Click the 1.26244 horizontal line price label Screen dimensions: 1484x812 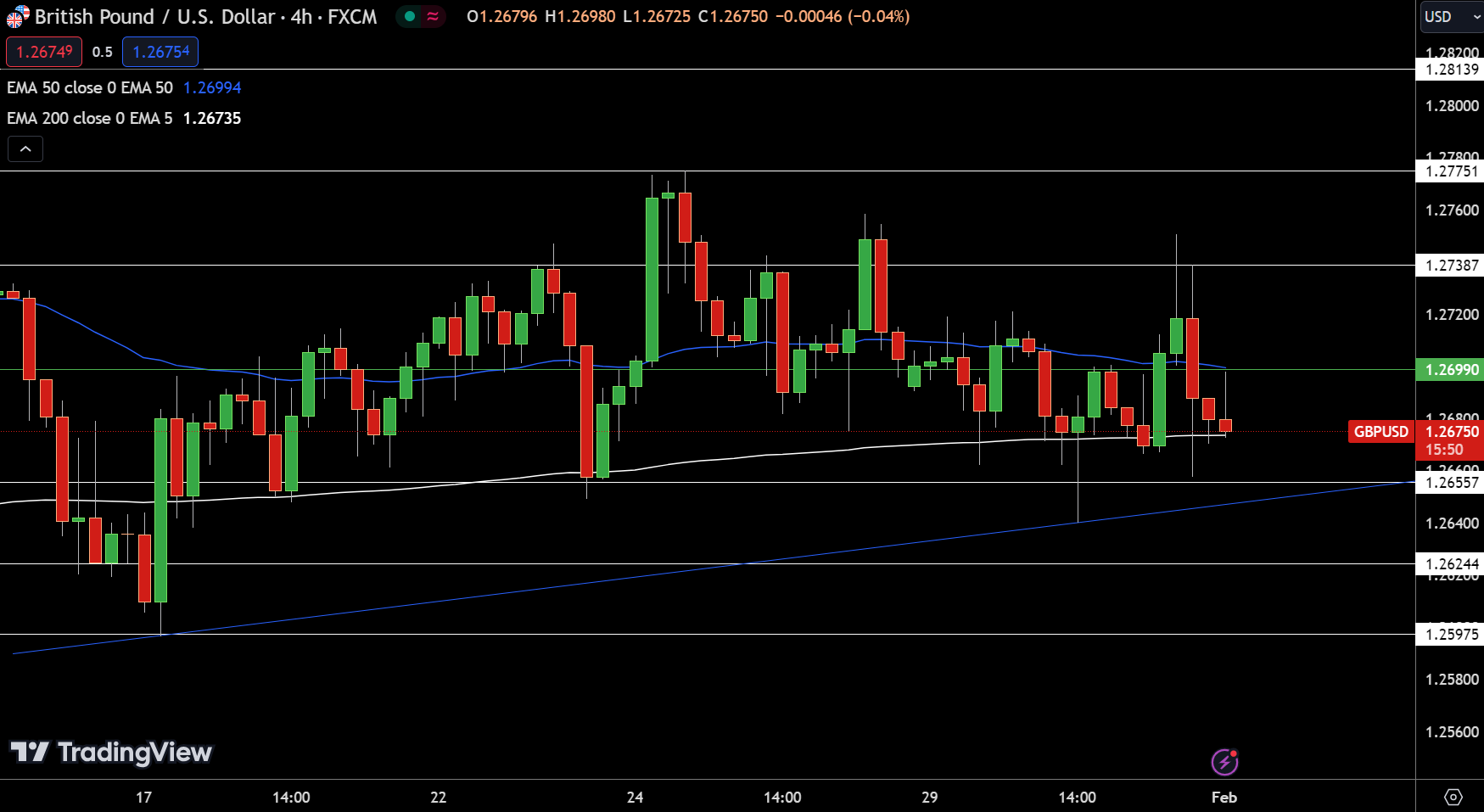pyautogui.click(x=1452, y=564)
